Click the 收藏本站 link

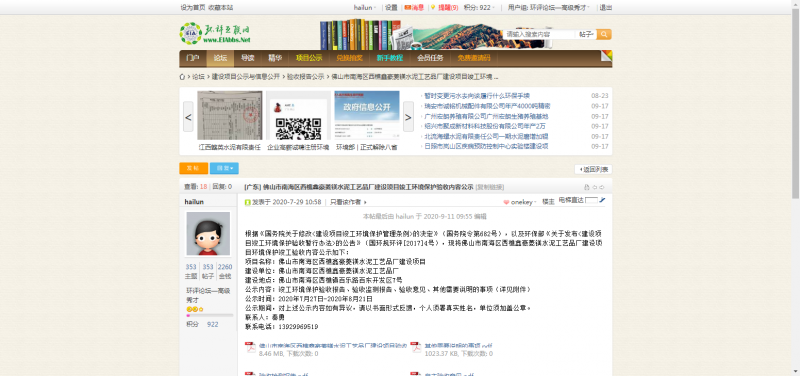coord(221,8)
